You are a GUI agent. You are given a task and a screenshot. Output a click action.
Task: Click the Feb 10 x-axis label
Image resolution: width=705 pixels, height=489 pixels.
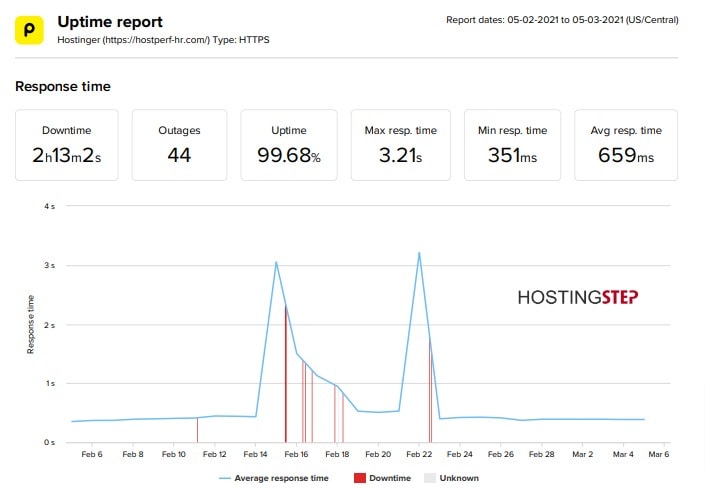(x=174, y=454)
